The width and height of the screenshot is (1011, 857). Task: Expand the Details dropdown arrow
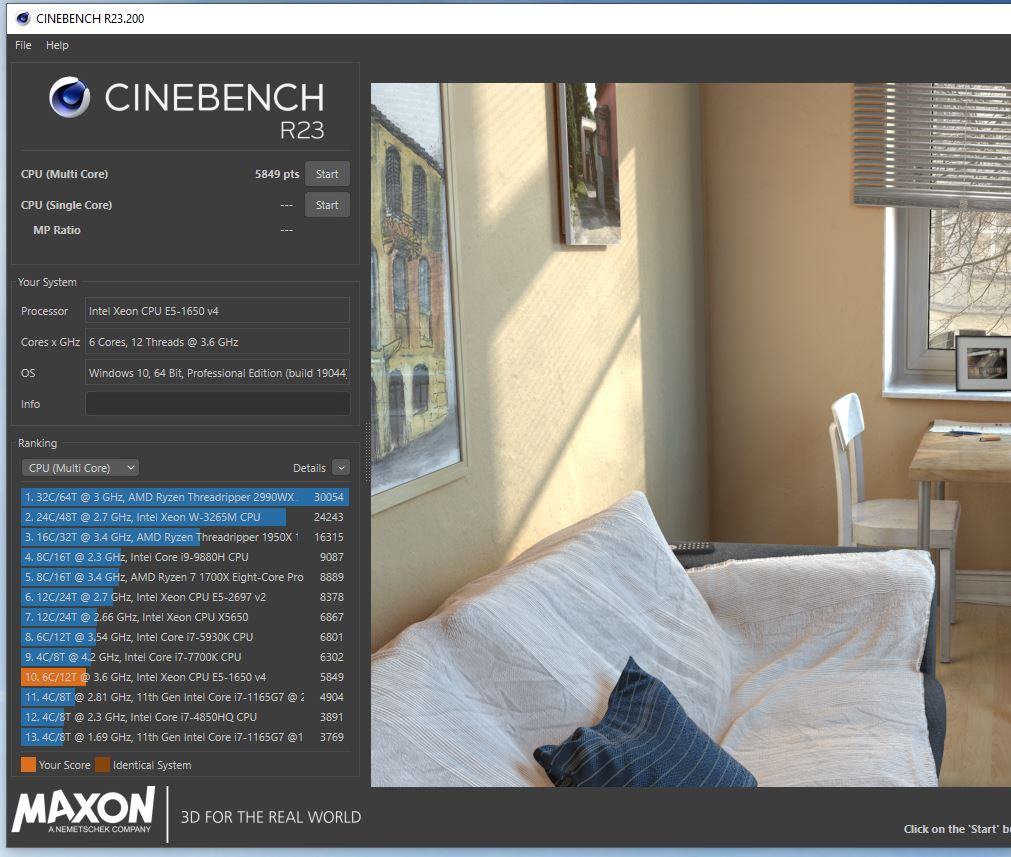coord(341,468)
